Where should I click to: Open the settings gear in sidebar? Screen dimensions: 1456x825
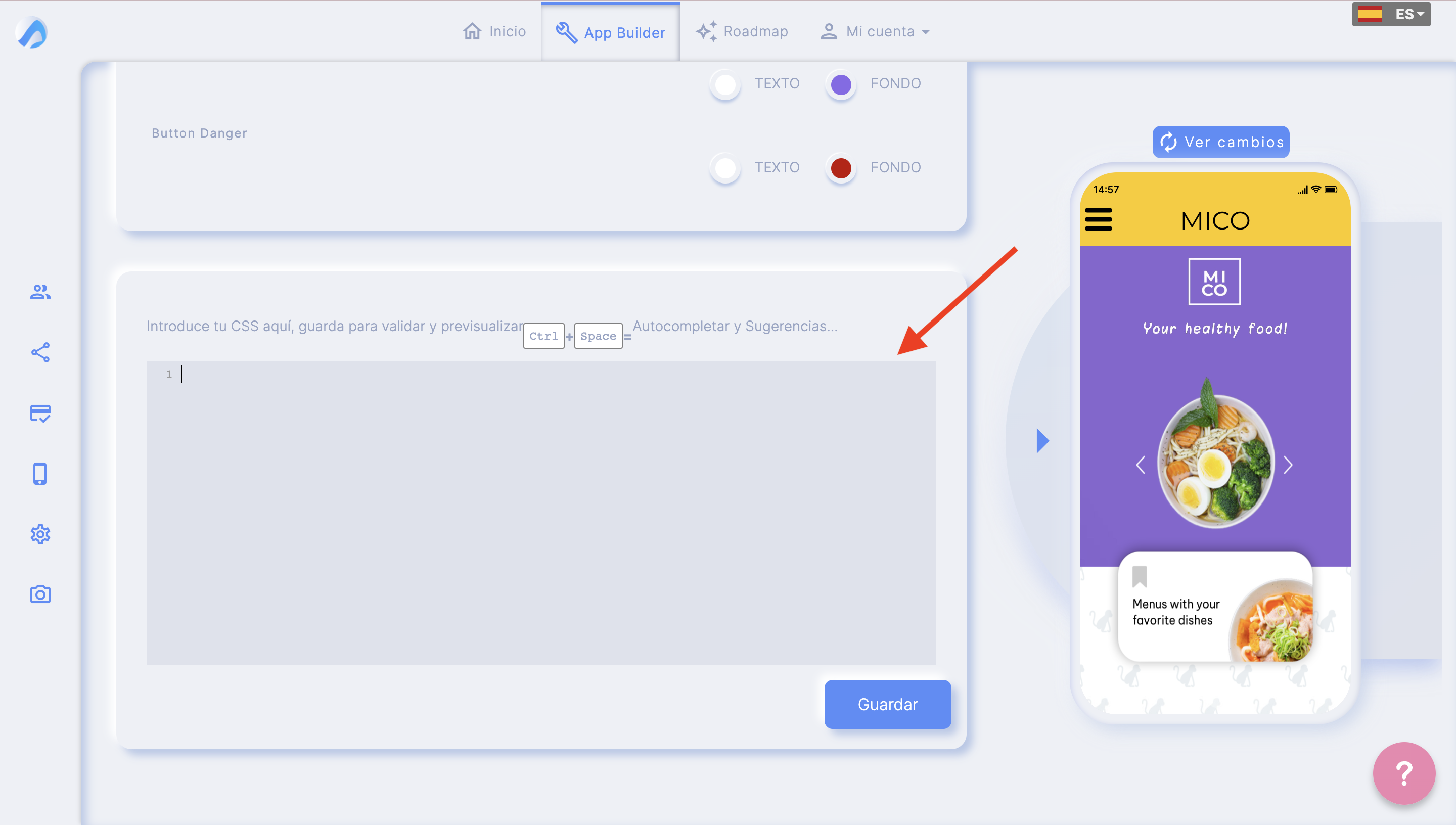click(40, 534)
